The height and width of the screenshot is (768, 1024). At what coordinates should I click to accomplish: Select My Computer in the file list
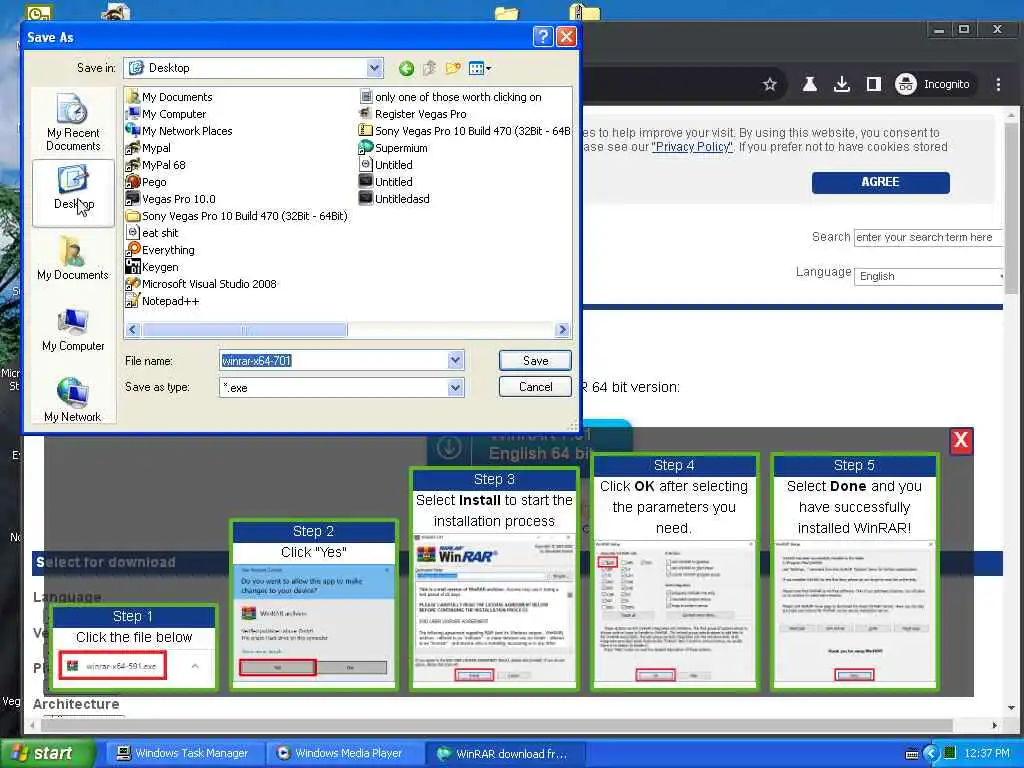click(x=167, y=114)
